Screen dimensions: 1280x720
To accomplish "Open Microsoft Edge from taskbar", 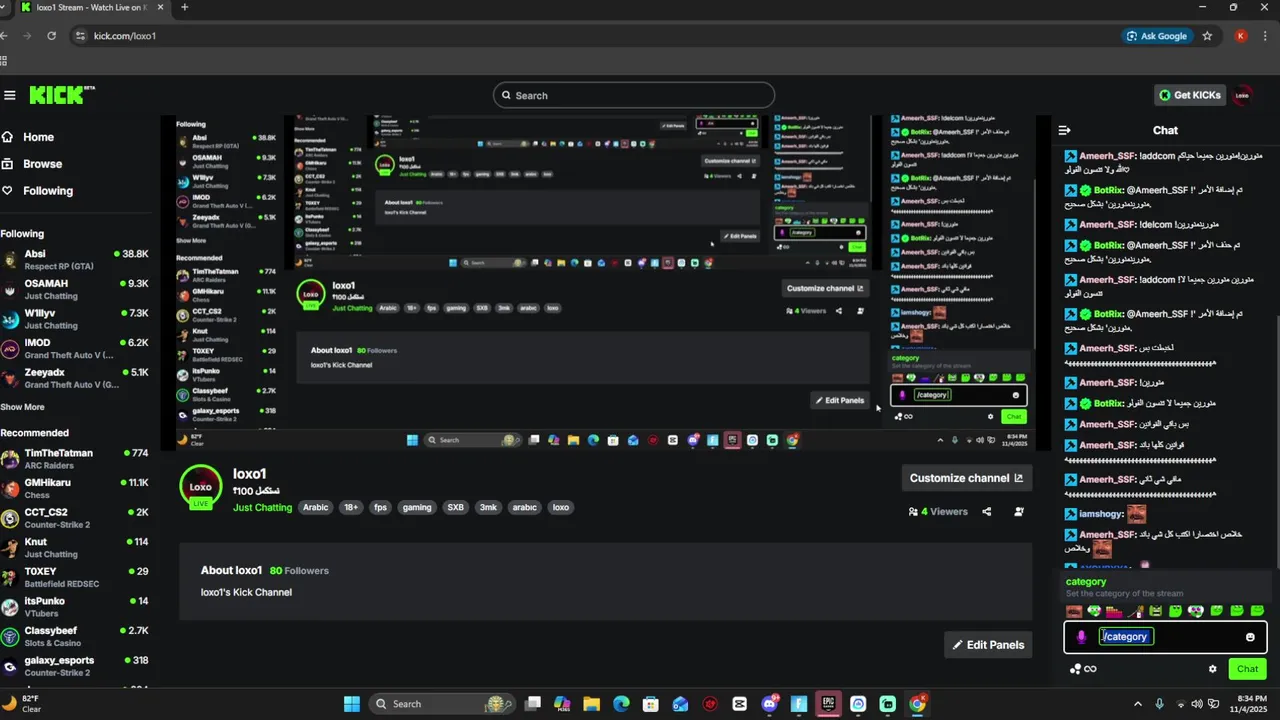I will click(x=621, y=704).
